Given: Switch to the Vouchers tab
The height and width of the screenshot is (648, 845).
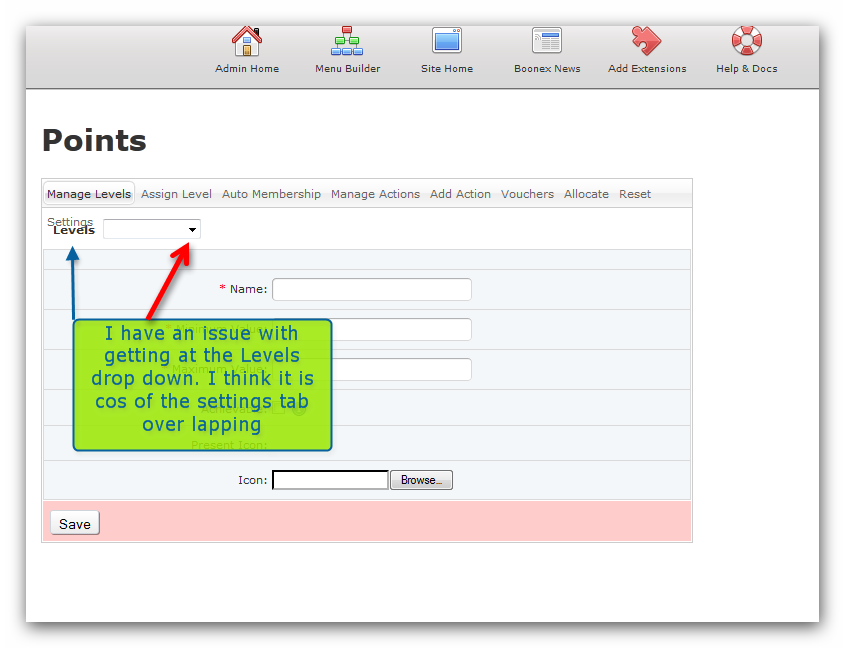Looking at the screenshot, I should (527, 194).
